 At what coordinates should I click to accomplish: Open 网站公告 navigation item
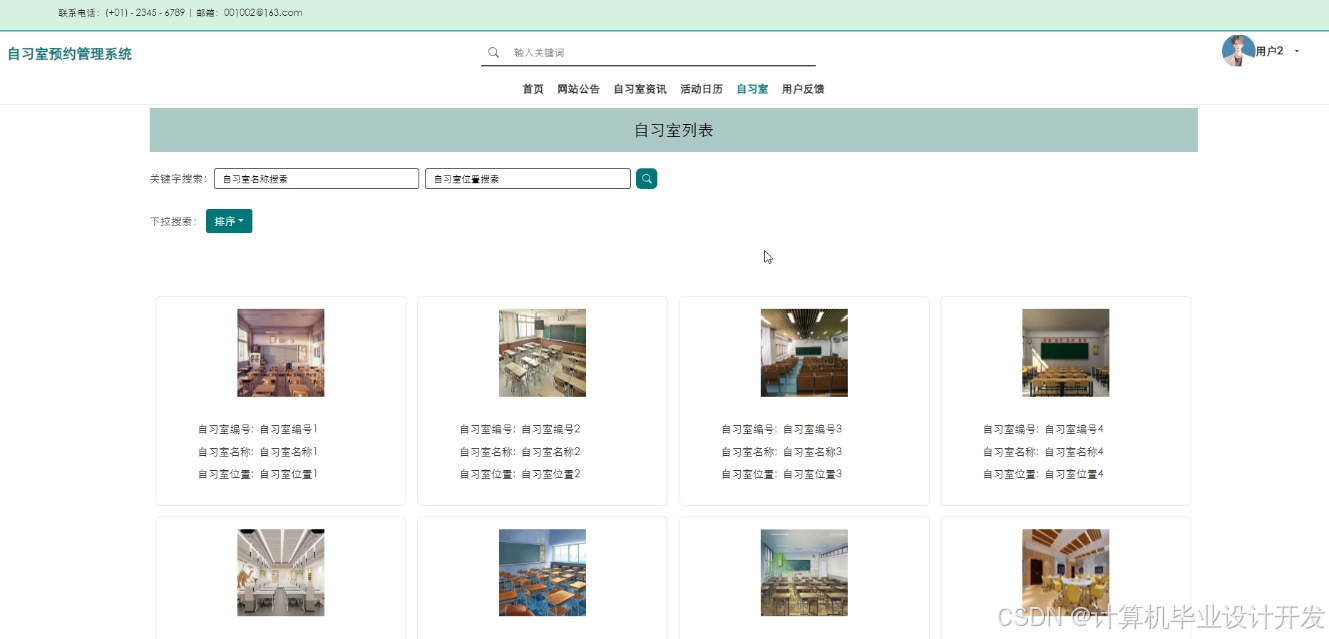[578, 89]
